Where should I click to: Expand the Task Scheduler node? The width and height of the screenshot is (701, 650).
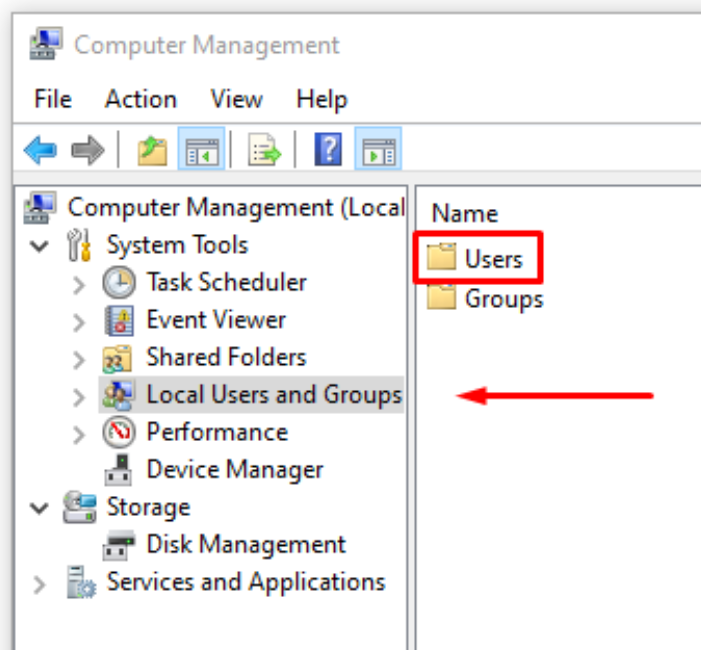(x=80, y=284)
